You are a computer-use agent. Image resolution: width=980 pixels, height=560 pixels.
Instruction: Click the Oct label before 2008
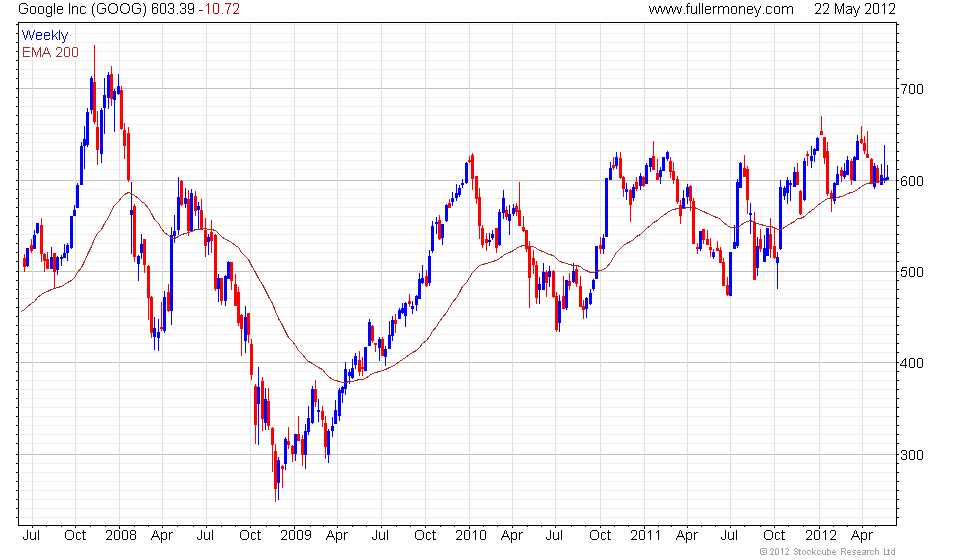(x=75, y=536)
